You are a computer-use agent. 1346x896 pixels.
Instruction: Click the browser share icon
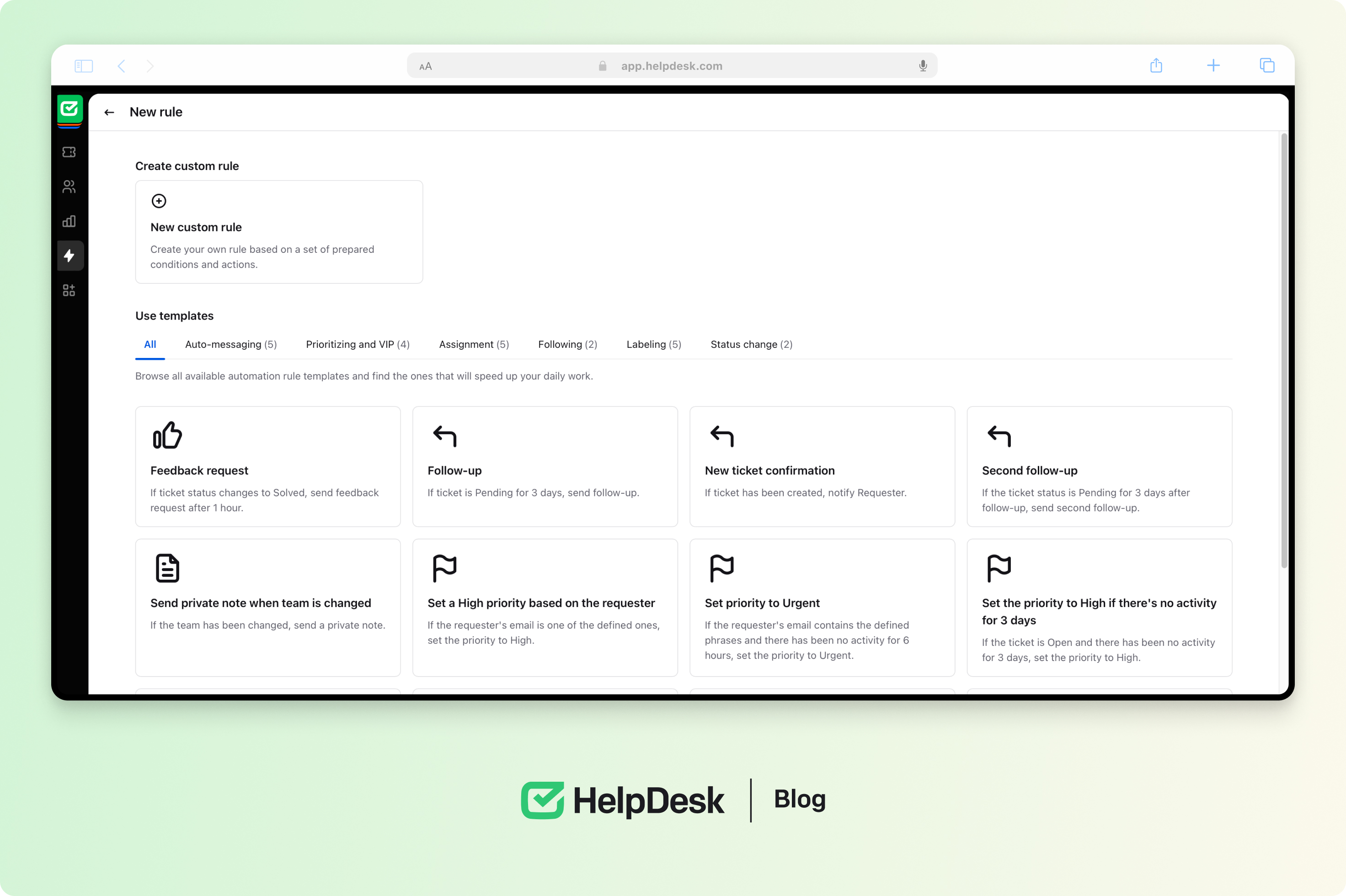pos(1156,66)
